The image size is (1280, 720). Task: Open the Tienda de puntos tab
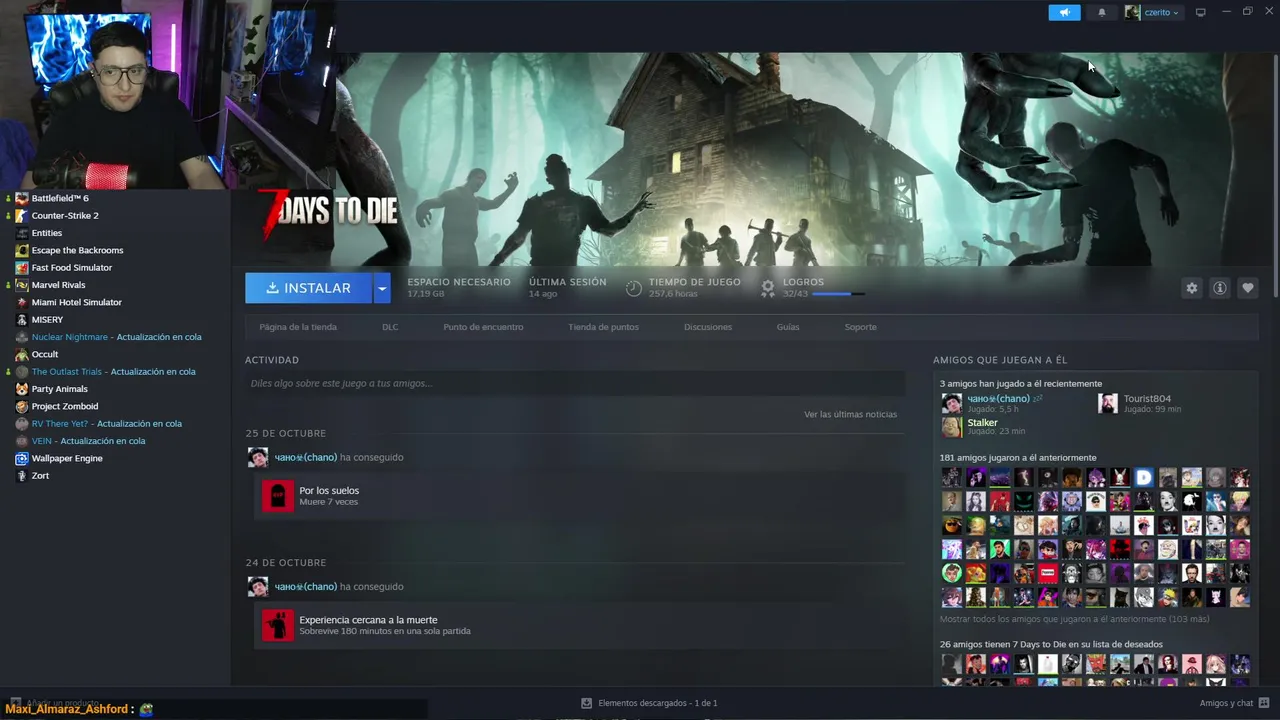click(603, 327)
